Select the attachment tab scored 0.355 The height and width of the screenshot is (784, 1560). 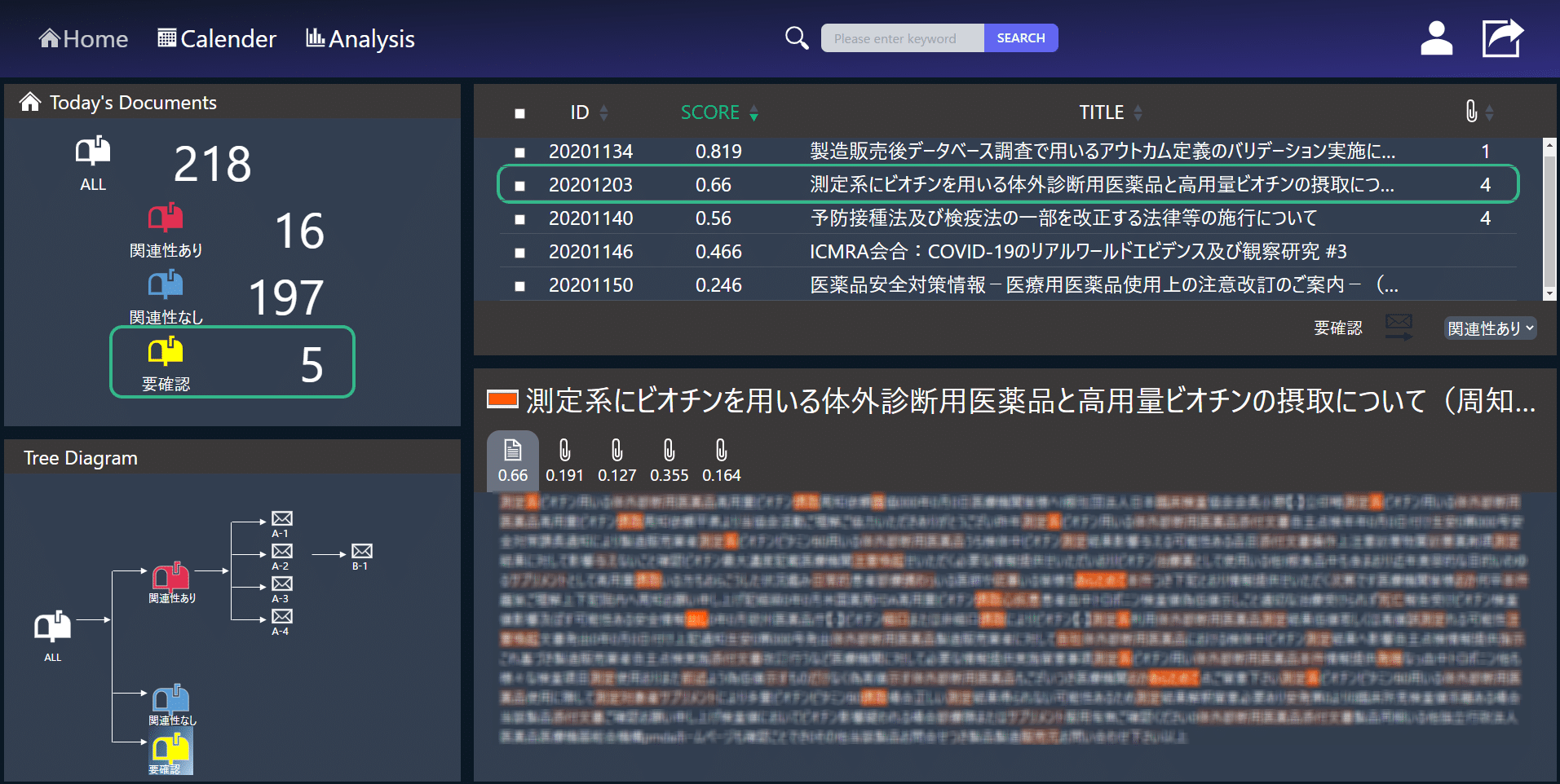(x=669, y=461)
